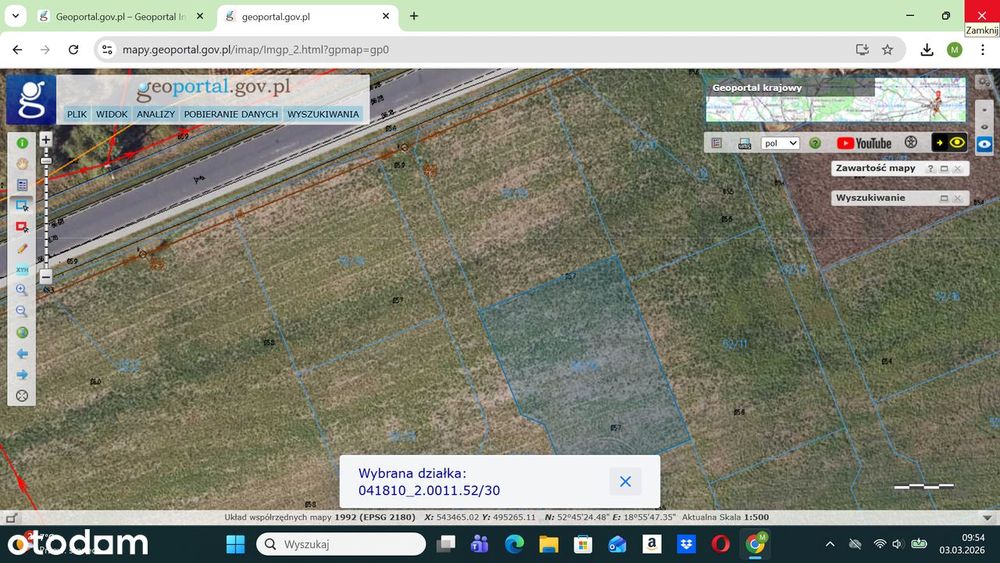Image resolution: width=1000 pixels, height=563 pixels.
Task: Select the green info identify tool
Action: coord(22,143)
